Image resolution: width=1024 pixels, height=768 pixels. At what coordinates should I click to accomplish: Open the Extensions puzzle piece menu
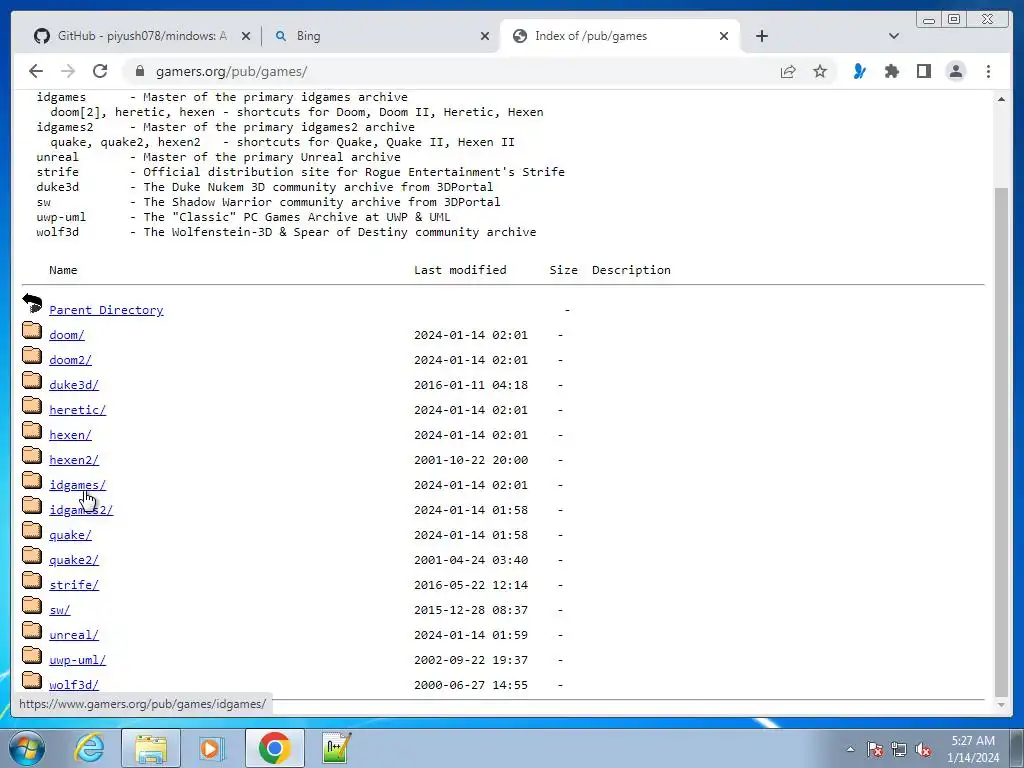click(891, 71)
